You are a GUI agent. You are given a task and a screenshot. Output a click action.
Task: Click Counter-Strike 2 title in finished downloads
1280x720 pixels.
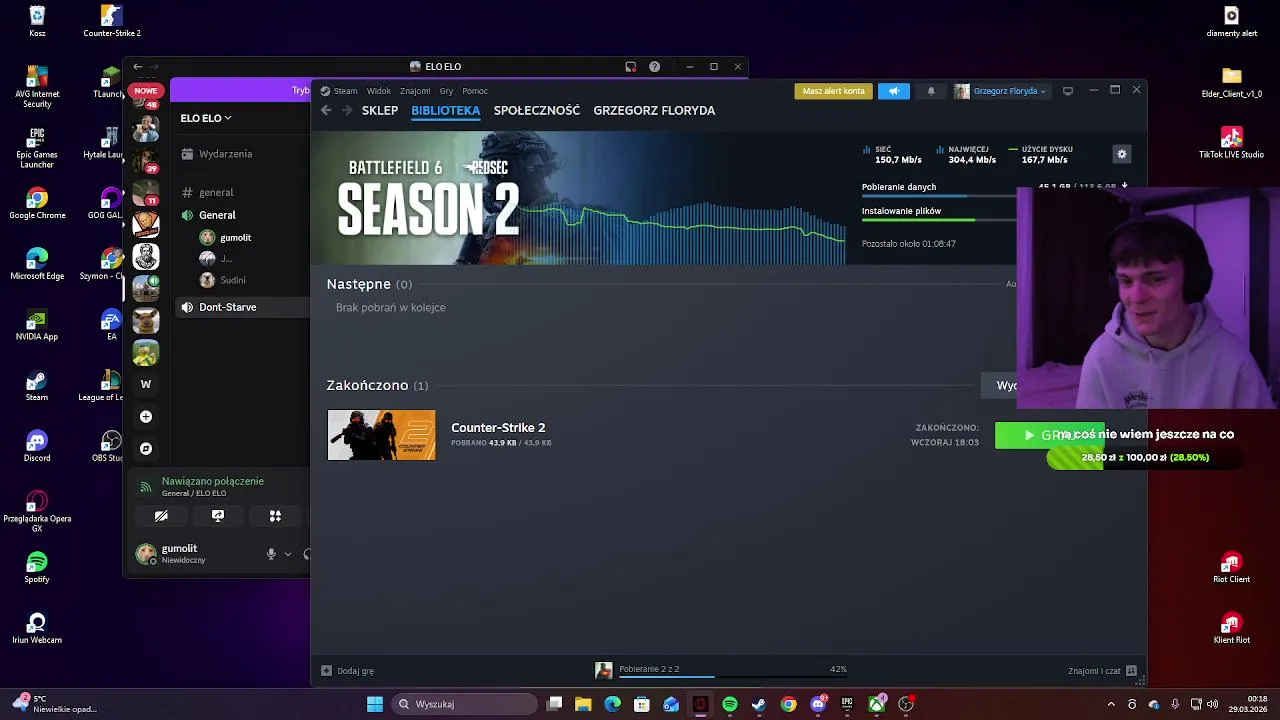click(x=498, y=428)
